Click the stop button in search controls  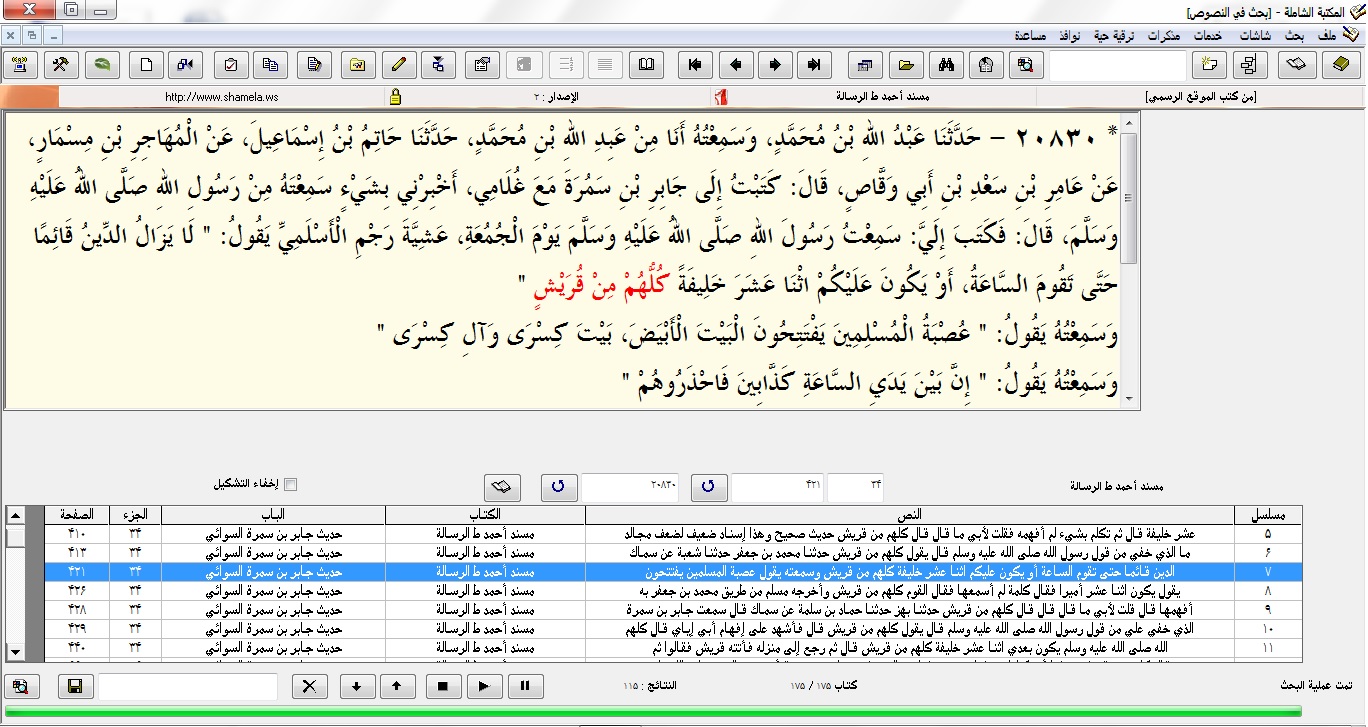[443, 687]
